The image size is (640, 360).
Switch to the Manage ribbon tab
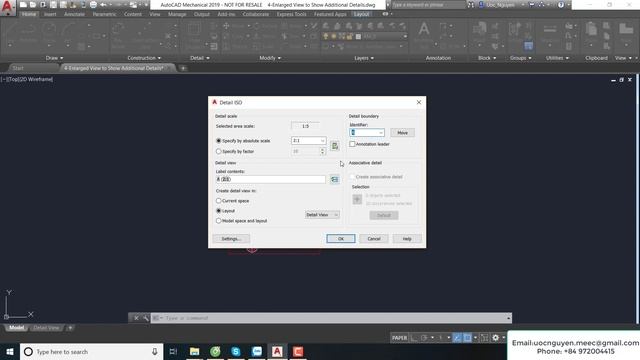click(x=177, y=14)
